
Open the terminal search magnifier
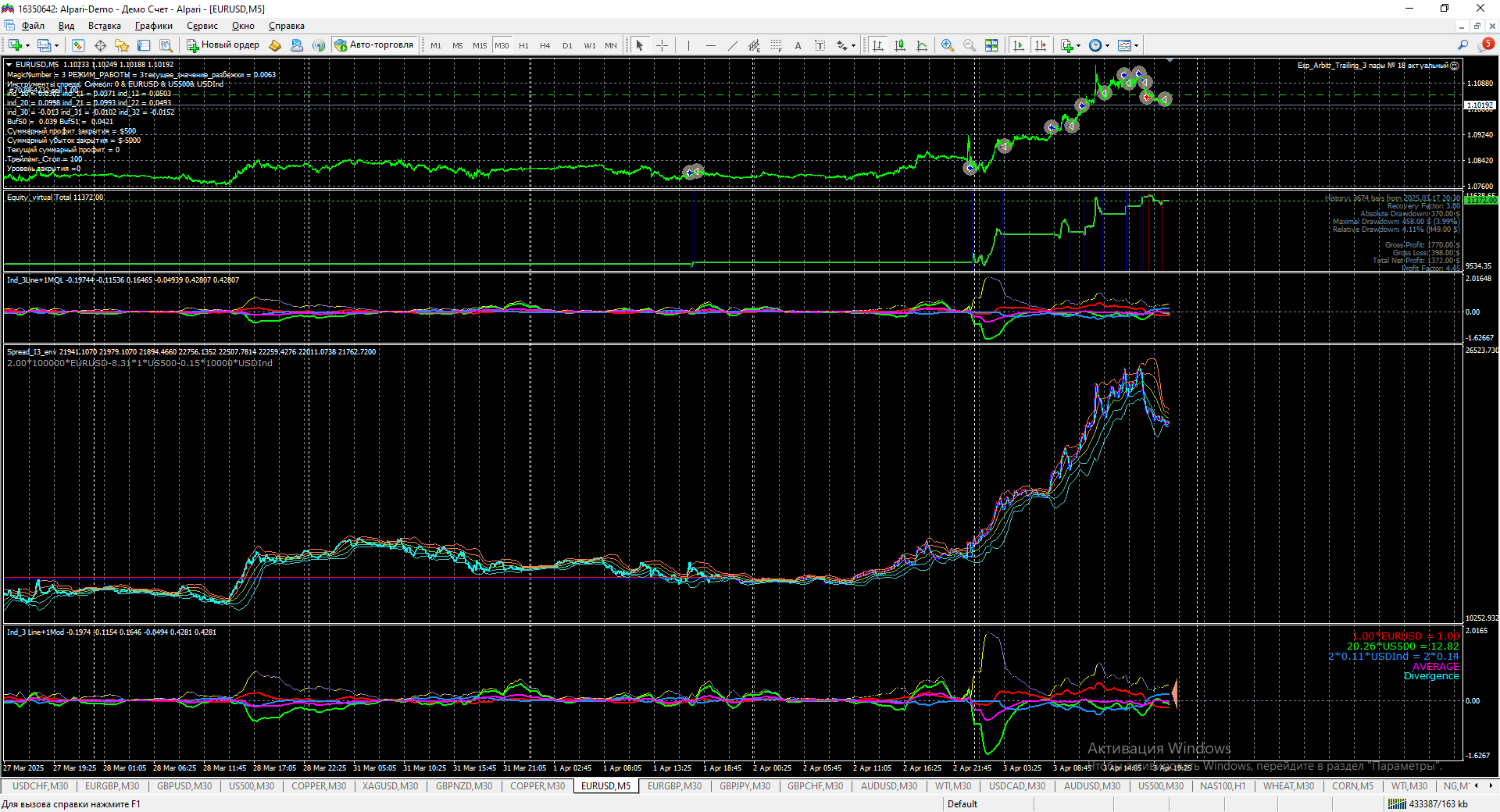point(1463,45)
